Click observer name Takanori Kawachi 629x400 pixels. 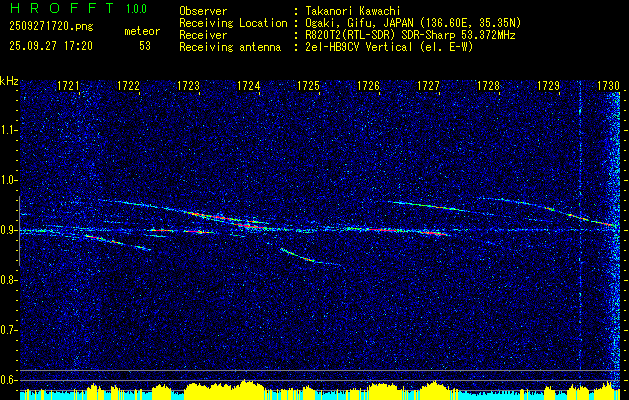tap(353, 11)
